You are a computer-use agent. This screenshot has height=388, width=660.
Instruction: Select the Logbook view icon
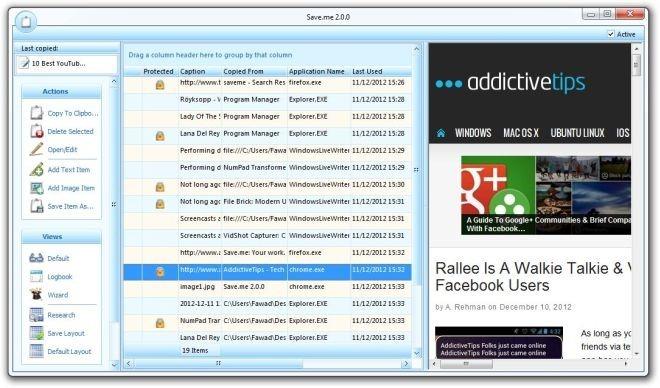pyautogui.click(x=37, y=276)
